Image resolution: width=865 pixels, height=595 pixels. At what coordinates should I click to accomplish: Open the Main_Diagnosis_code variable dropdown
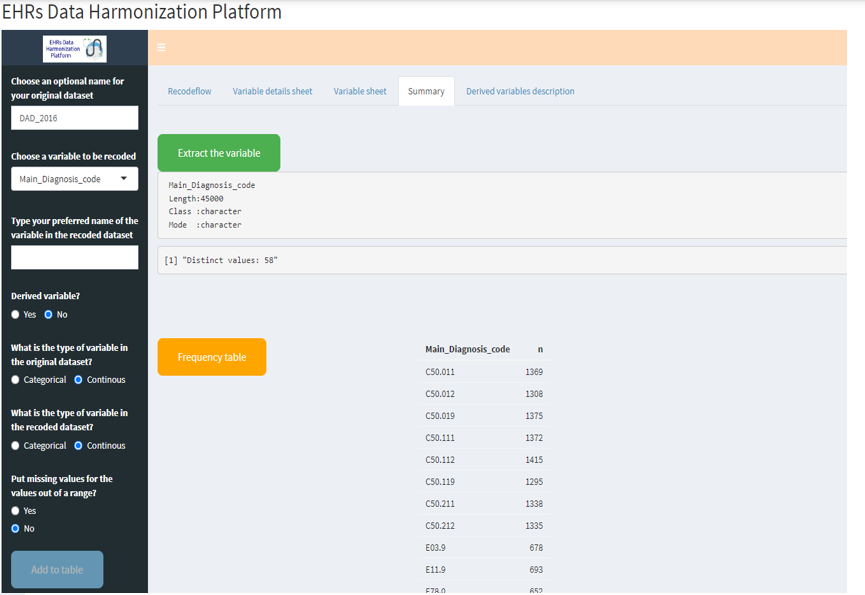tap(75, 179)
